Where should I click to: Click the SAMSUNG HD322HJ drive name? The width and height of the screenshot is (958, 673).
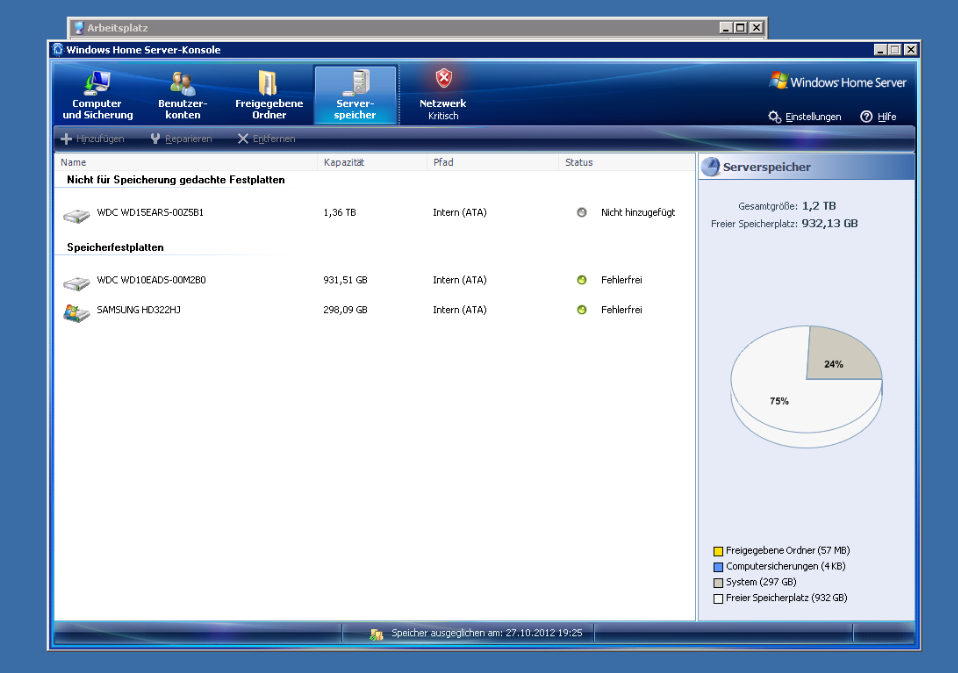[x=139, y=310]
